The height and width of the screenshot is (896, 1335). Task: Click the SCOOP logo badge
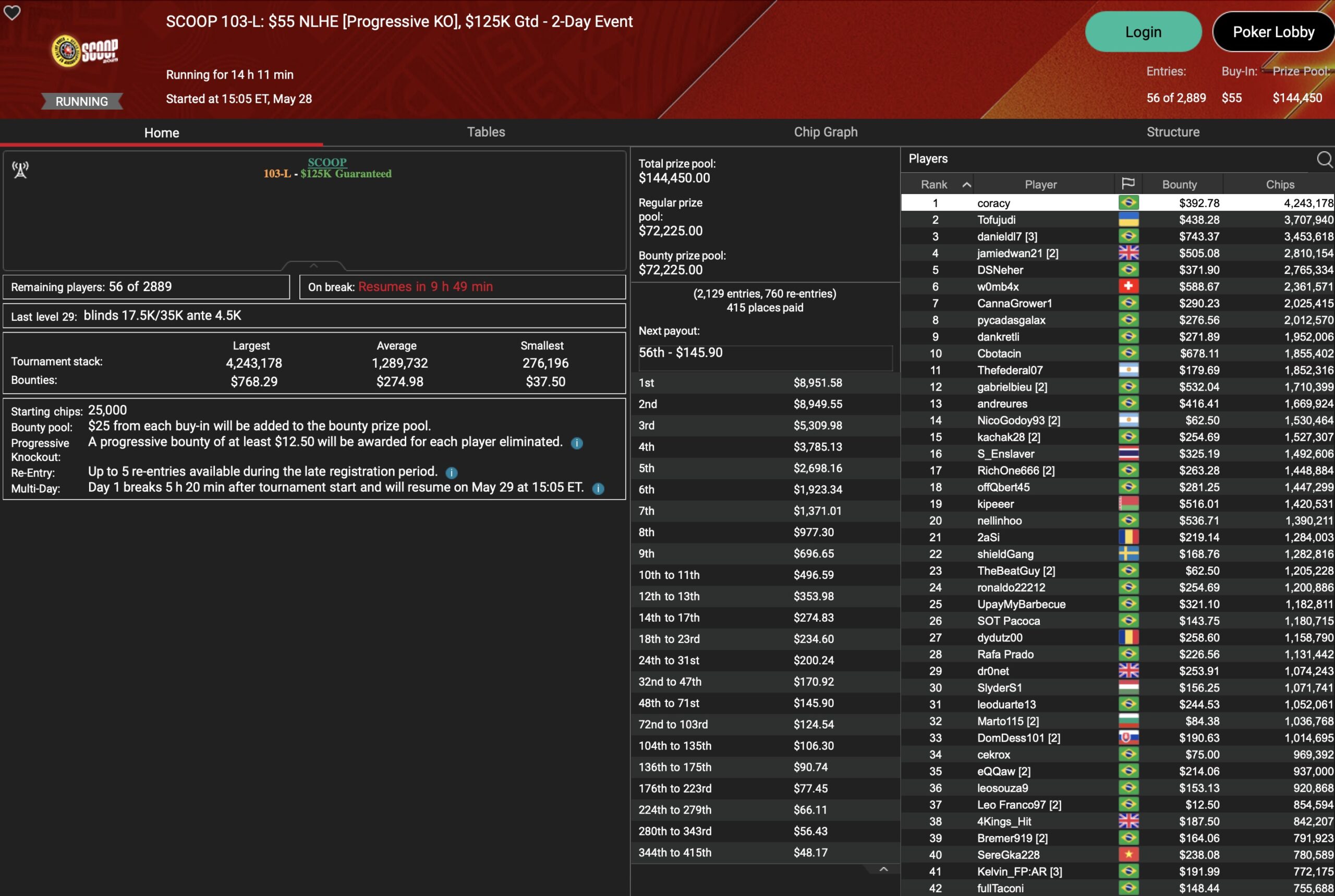tap(85, 51)
